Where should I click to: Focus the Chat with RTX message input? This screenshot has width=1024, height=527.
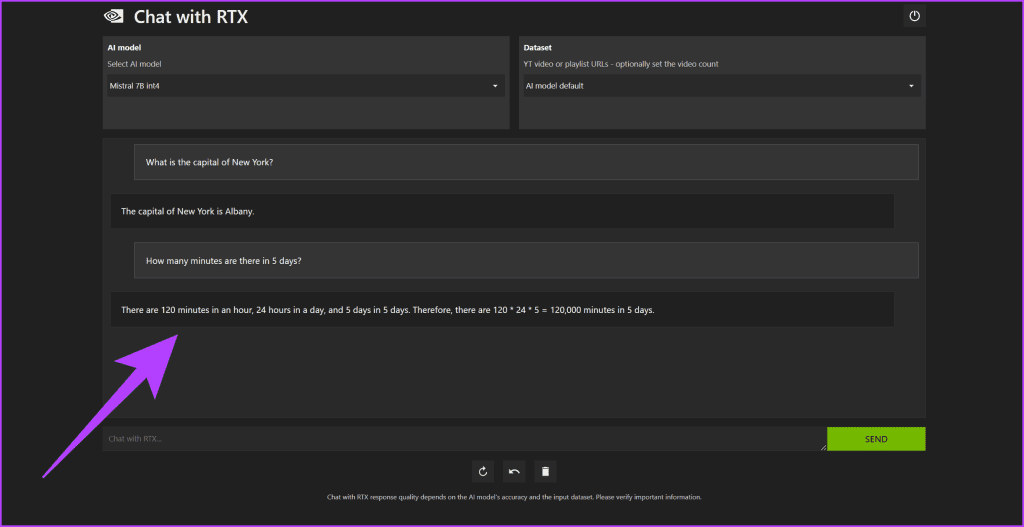click(x=464, y=439)
